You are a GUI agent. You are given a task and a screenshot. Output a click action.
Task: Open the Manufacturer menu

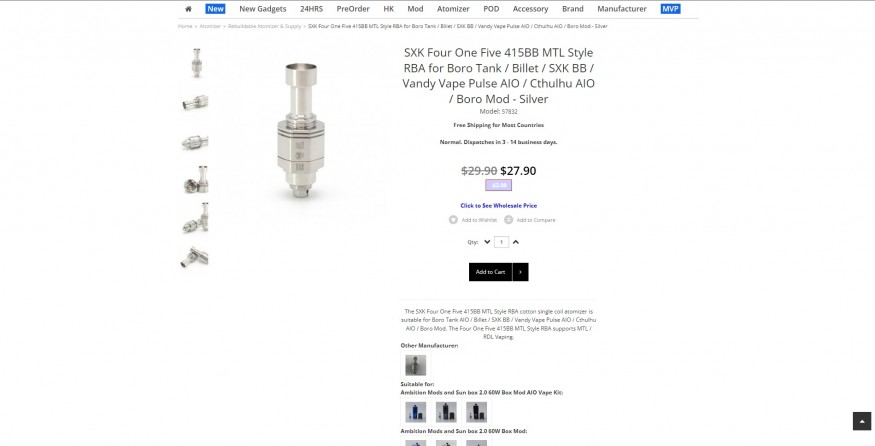[622, 9]
